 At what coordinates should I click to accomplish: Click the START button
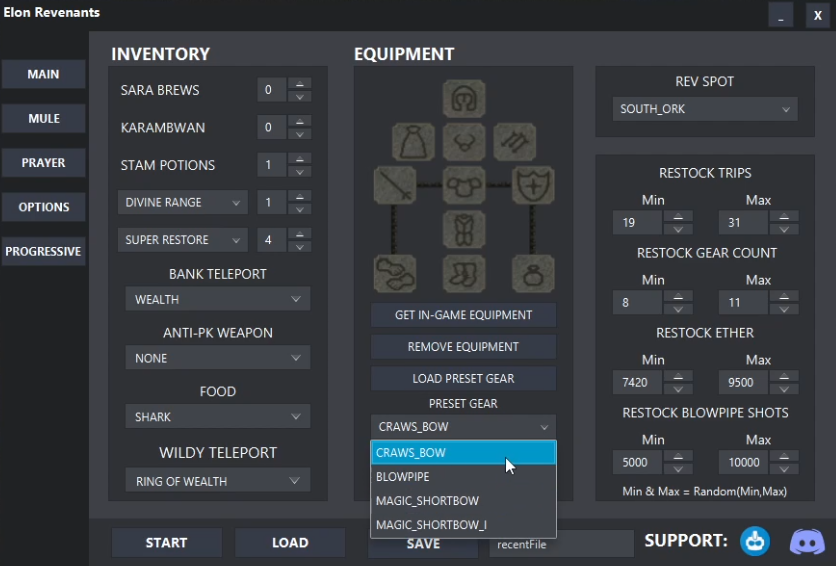click(166, 543)
